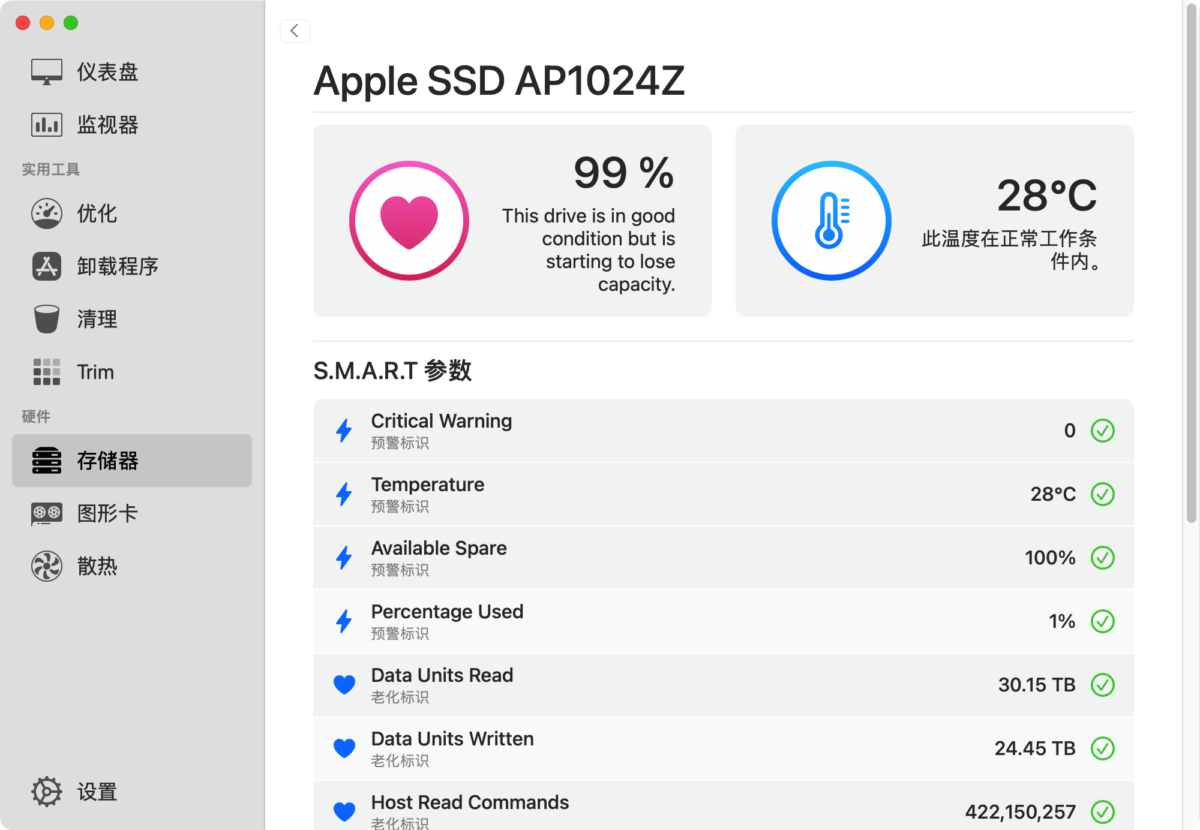Viewport: 1200px width, 830px height.
Task: Click green checkmark for Available Spare
Action: tap(1102, 558)
